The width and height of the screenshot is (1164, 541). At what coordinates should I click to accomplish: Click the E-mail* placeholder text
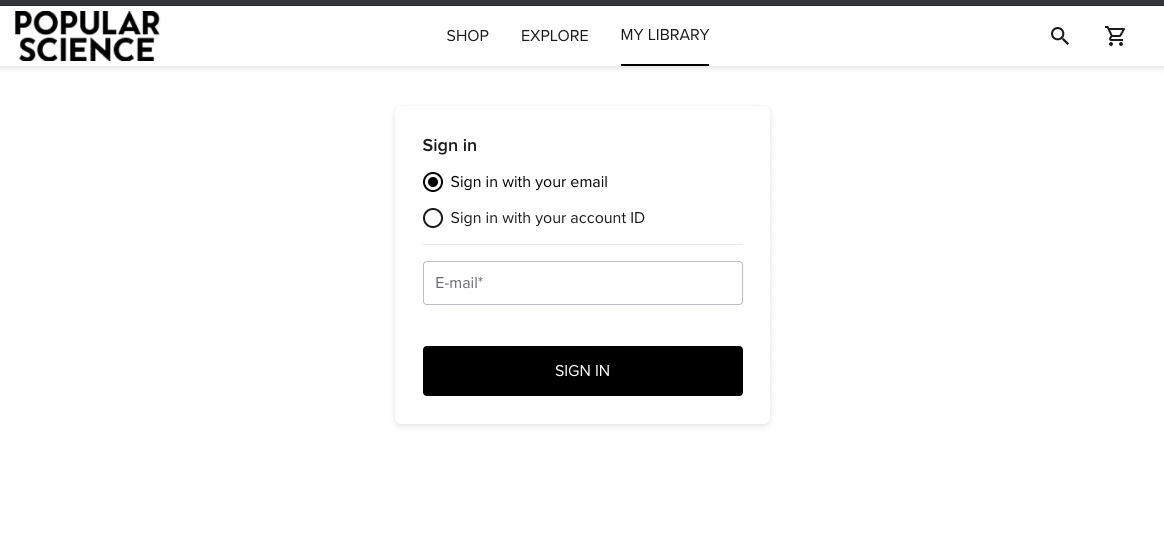point(459,283)
